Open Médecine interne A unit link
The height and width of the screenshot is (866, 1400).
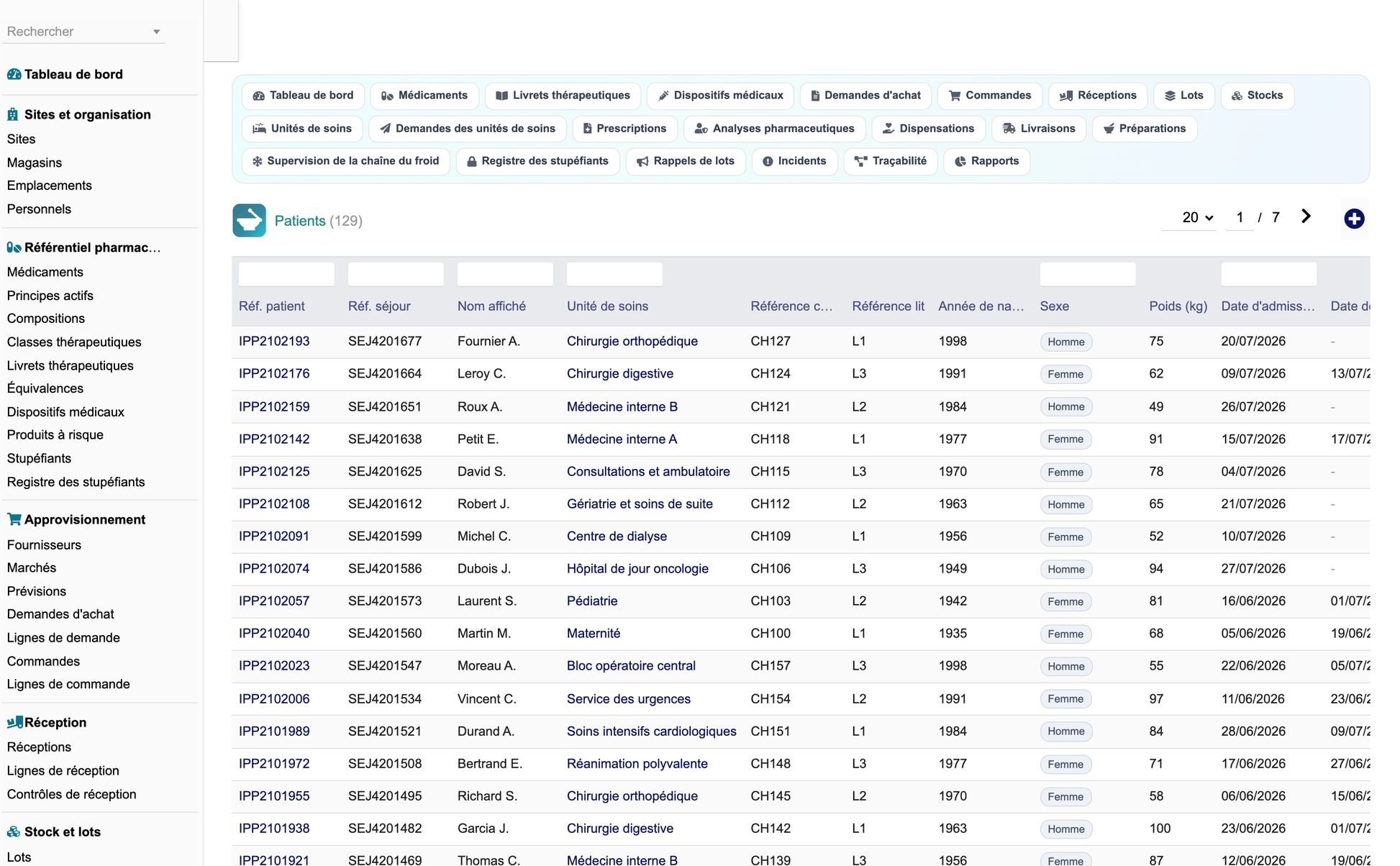coord(622,439)
